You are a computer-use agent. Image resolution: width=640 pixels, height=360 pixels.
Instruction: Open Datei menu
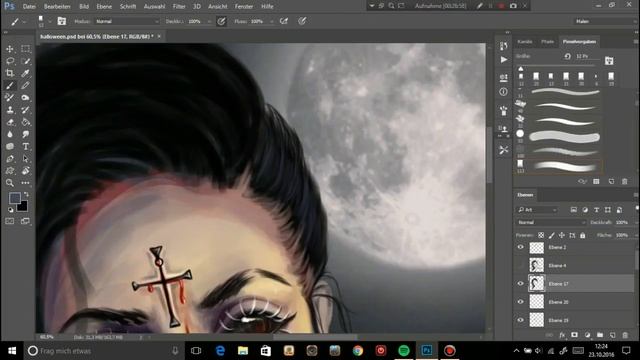(29, 7)
